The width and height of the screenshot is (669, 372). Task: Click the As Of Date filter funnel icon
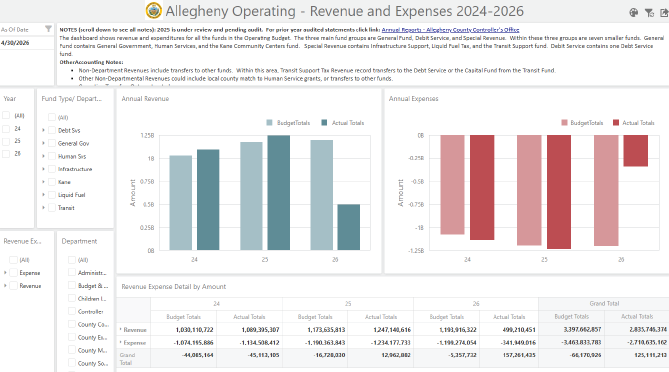[48, 29]
